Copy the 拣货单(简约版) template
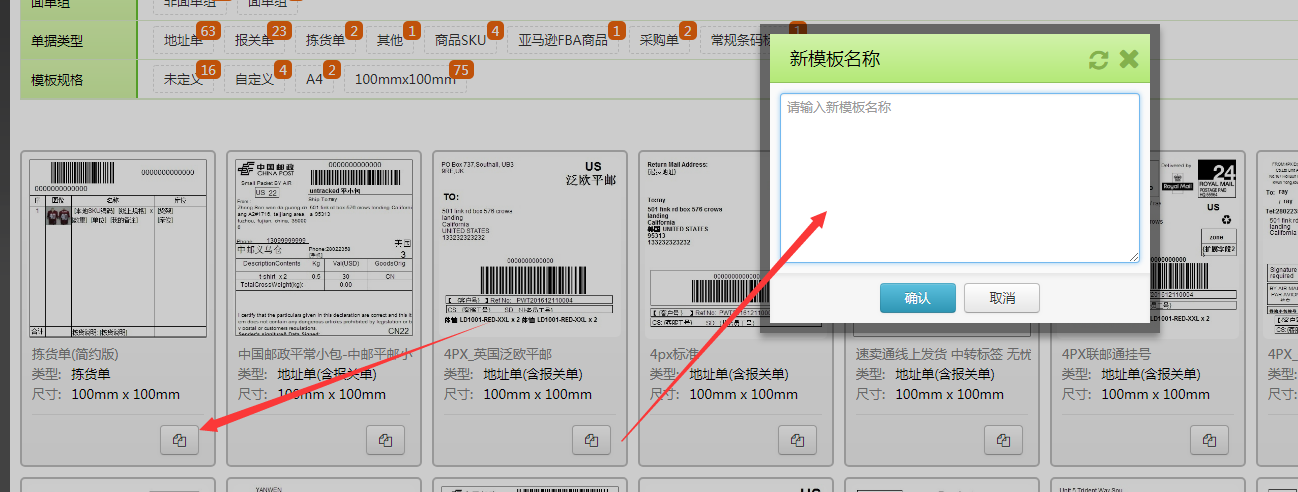 pyautogui.click(x=179, y=440)
